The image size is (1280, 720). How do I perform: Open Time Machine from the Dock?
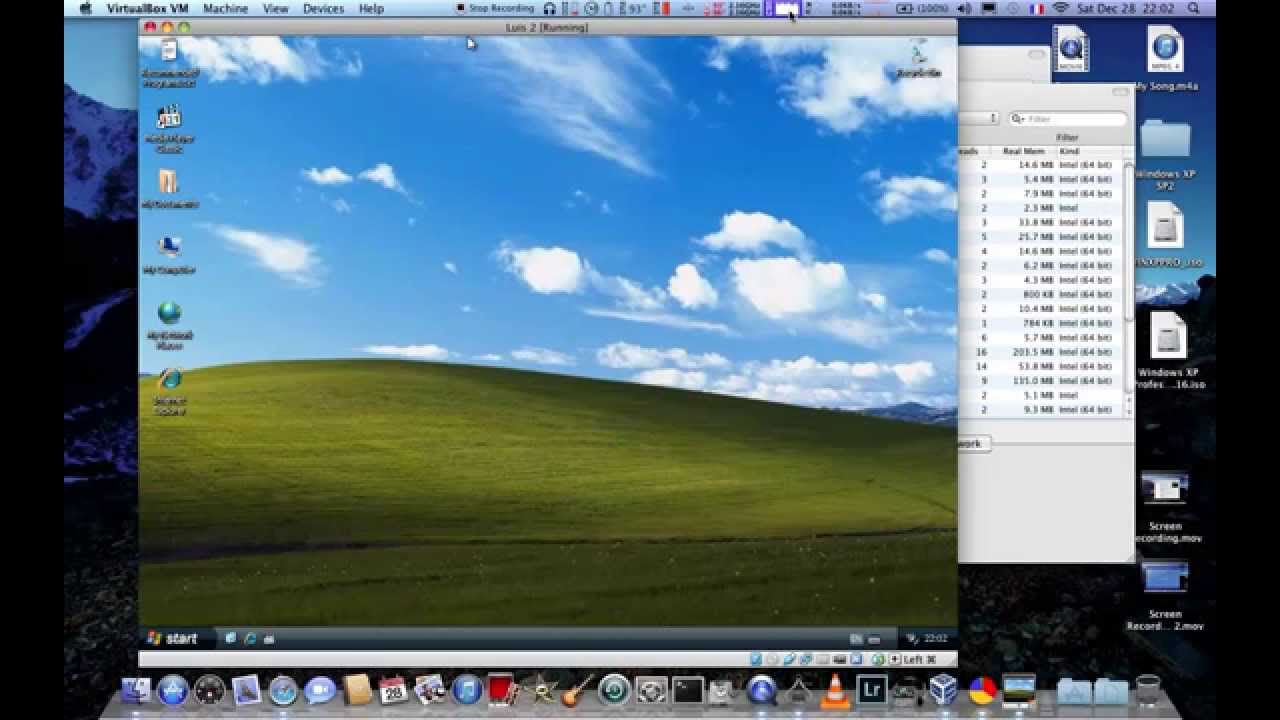(x=614, y=690)
